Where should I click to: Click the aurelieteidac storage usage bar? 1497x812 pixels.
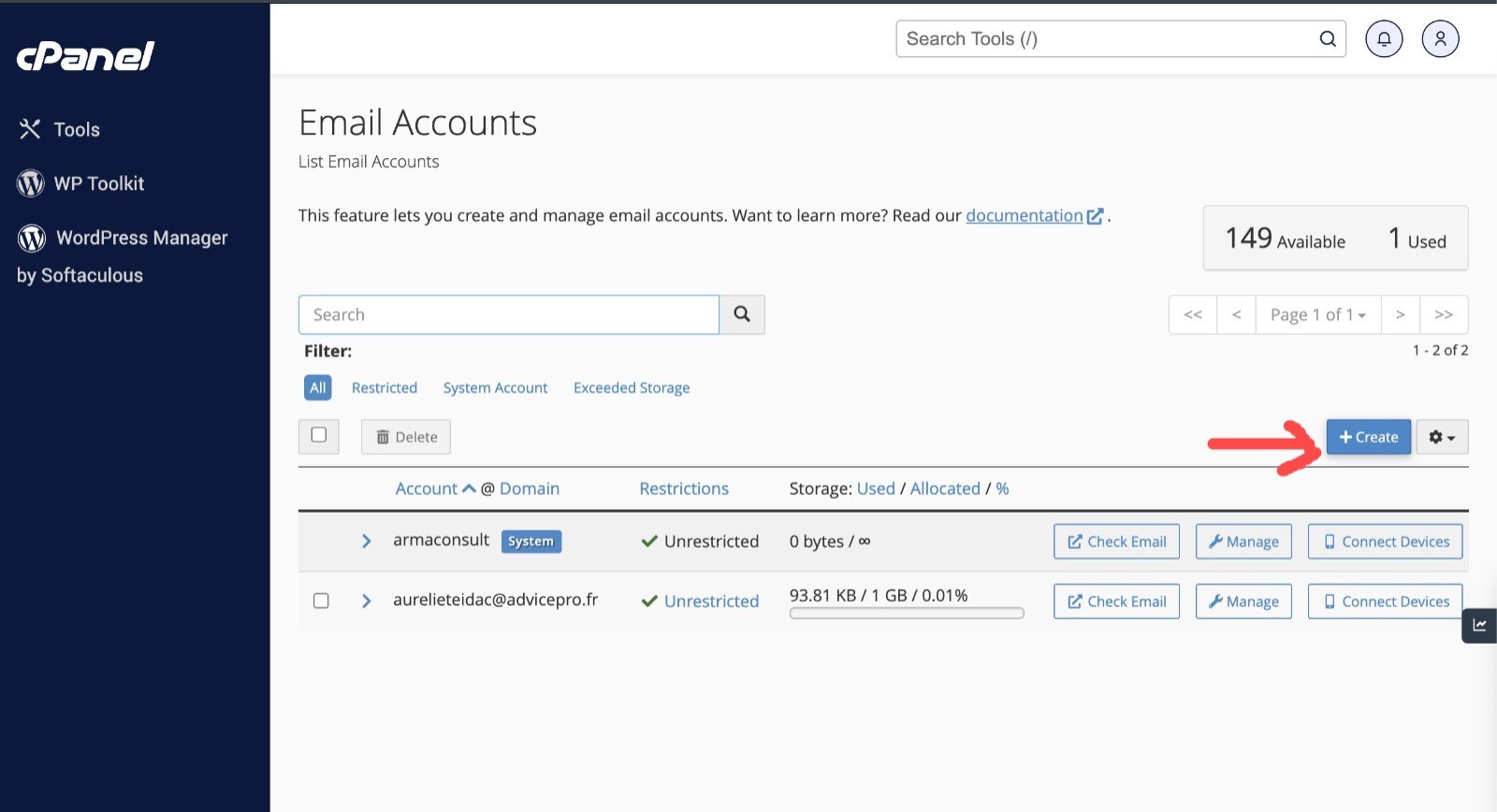tap(907, 614)
